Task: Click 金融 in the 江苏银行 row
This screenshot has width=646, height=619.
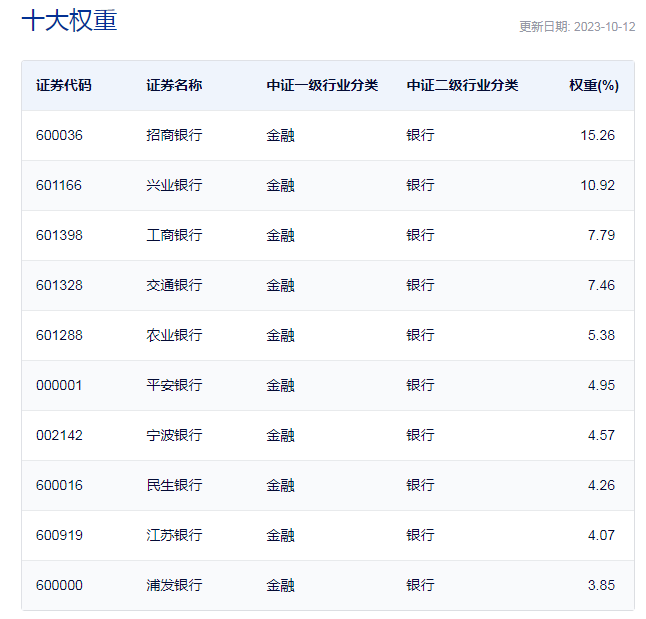Action: [x=281, y=535]
